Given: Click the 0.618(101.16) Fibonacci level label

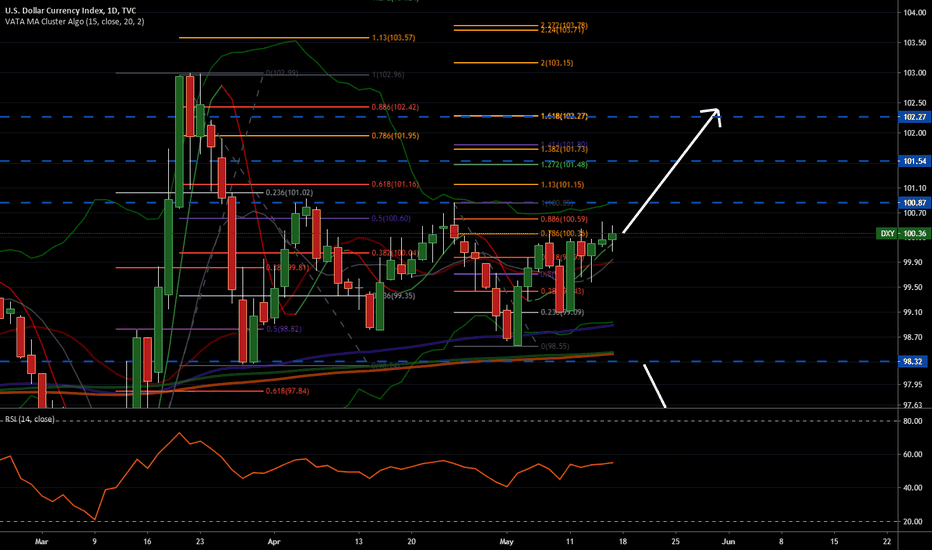Looking at the screenshot, I should pyautogui.click(x=395, y=184).
